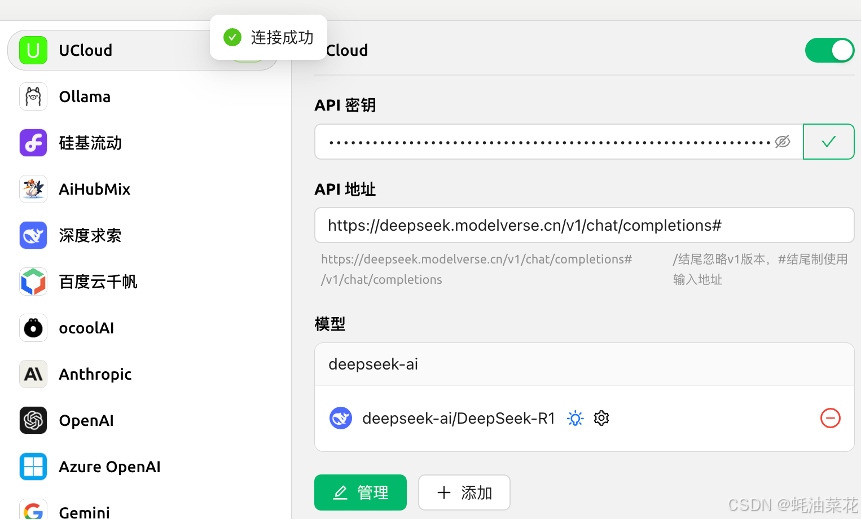Image resolution: width=862 pixels, height=520 pixels.
Task: Click the green check icon in toast
Action: coord(233,37)
